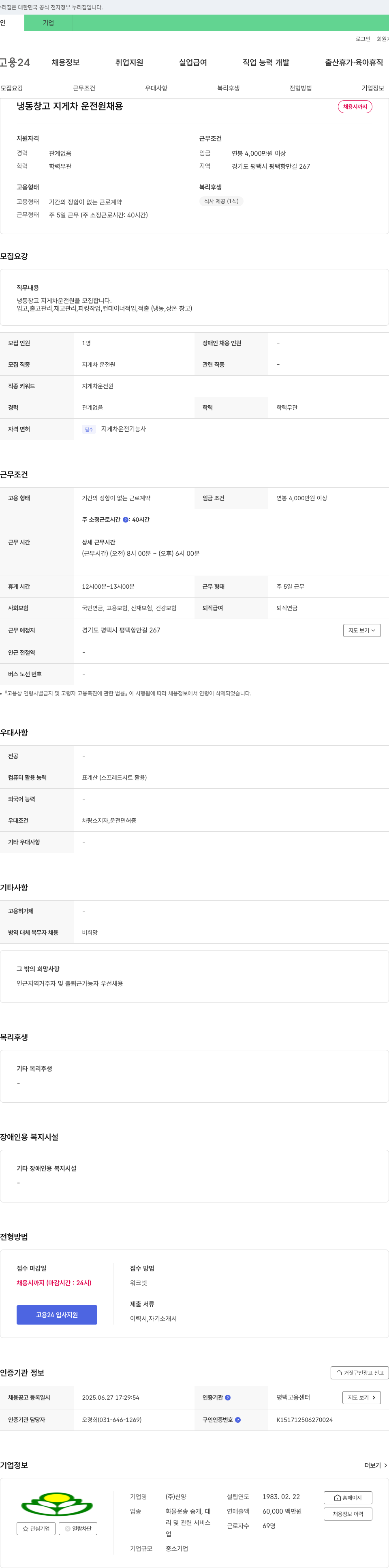This screenshot has width=389, height=1568.
Task: Click 더보기 in 기업정보 section
Action: (376, 1466)
